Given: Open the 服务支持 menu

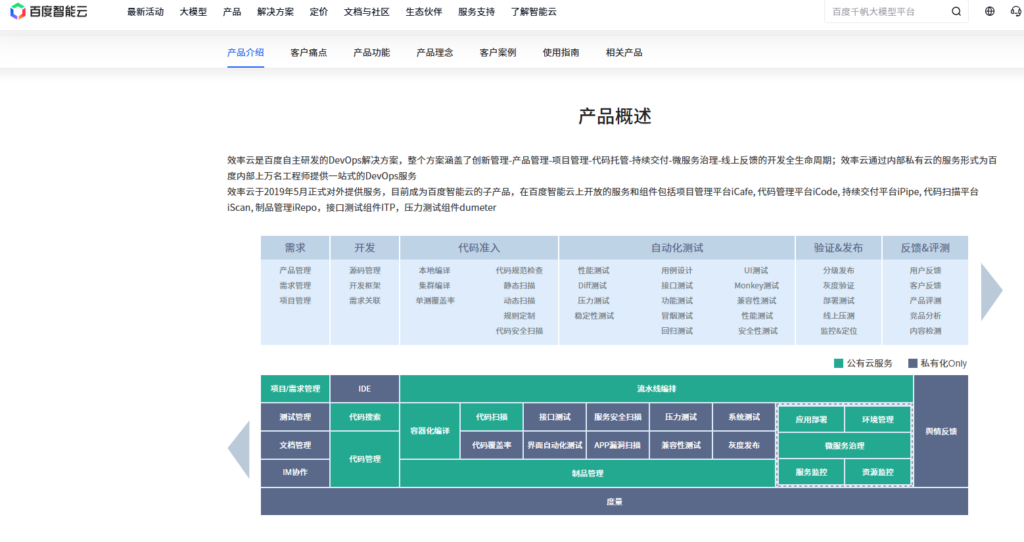Looking at the screenshot, I should 476,12.
